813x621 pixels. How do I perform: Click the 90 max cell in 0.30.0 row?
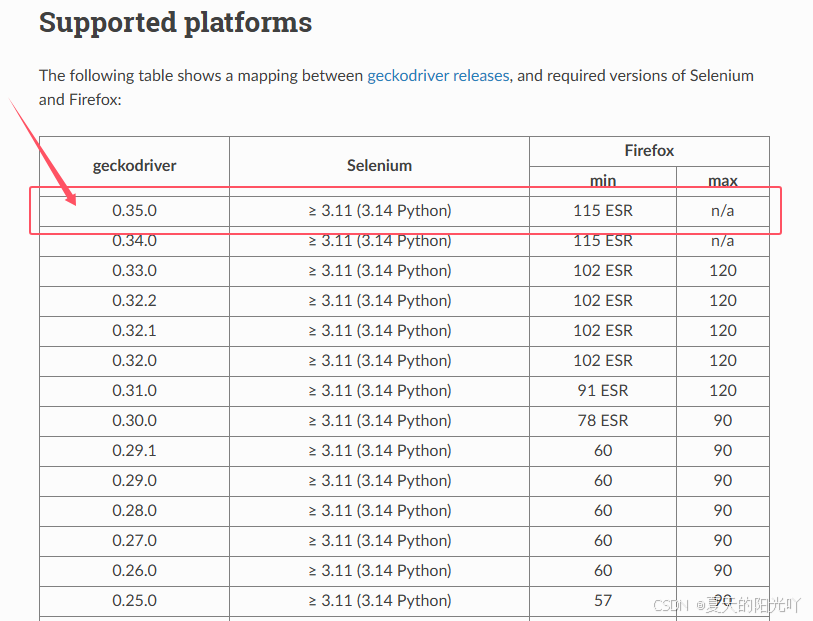723,420
